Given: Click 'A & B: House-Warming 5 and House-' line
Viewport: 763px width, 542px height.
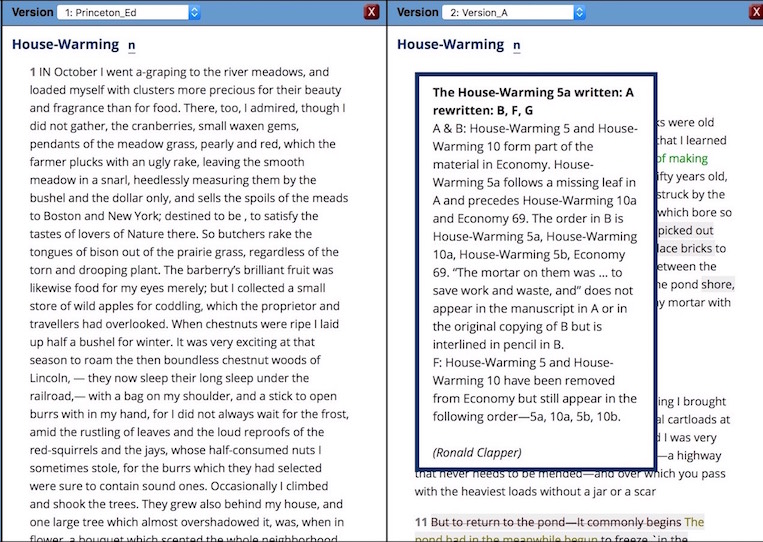Looking at the screenshot, I should [535, 128].
